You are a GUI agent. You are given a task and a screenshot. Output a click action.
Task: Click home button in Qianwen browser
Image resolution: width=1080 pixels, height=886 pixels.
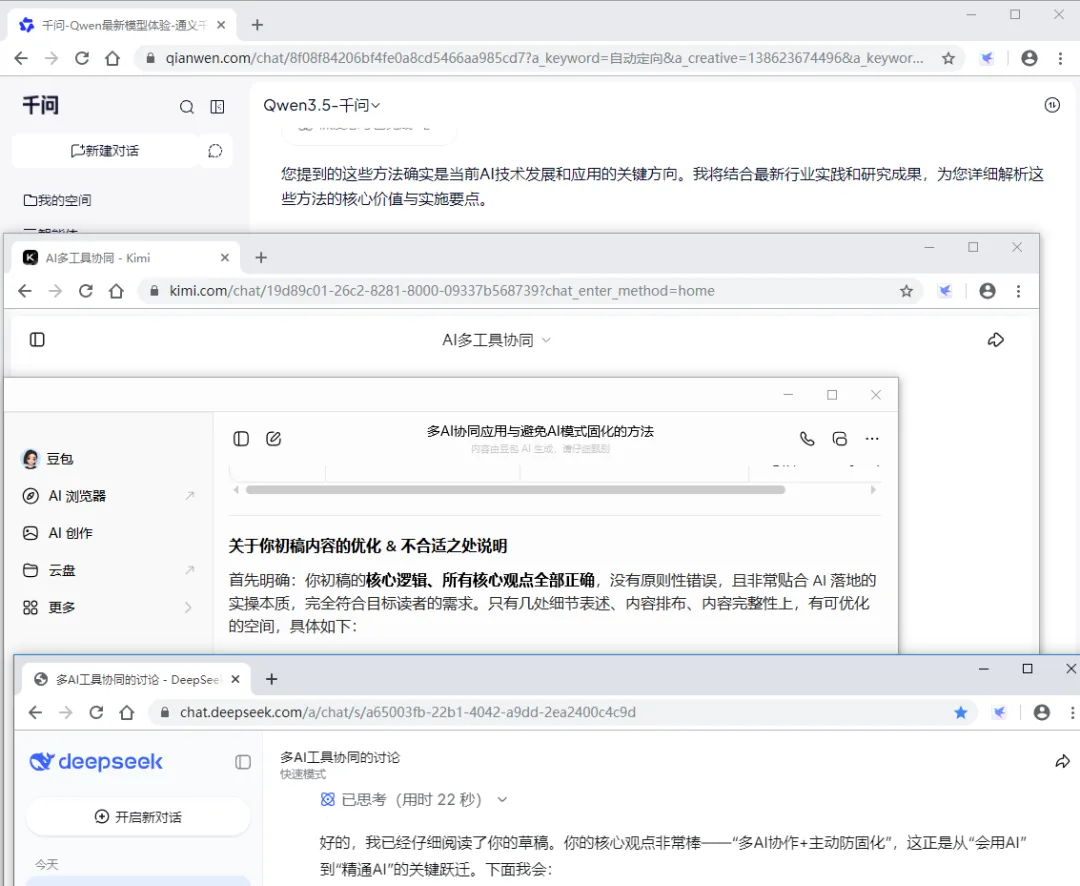[112, 59]
